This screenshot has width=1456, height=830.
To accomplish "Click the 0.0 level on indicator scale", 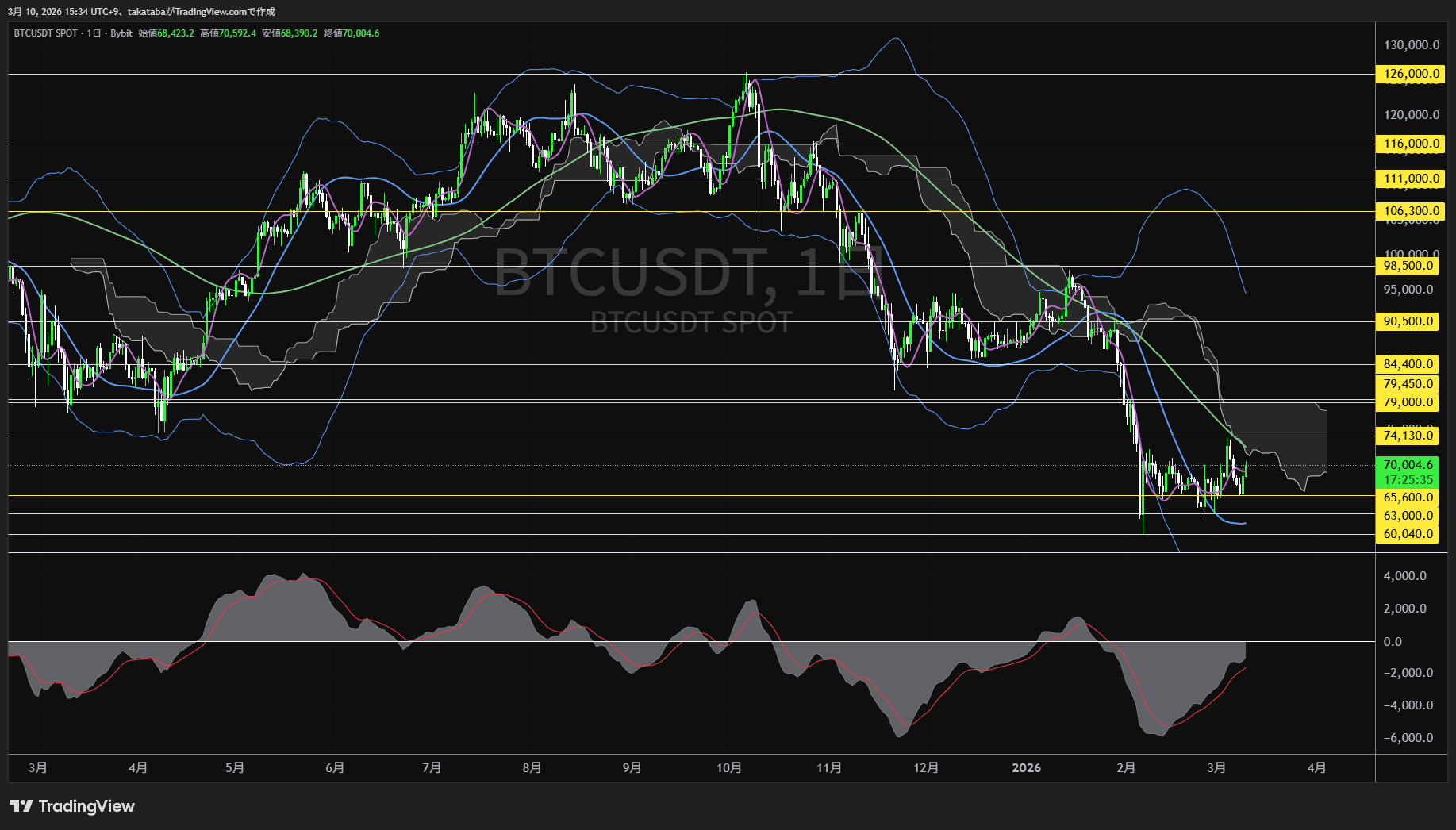I will (x=1393, y=642).
